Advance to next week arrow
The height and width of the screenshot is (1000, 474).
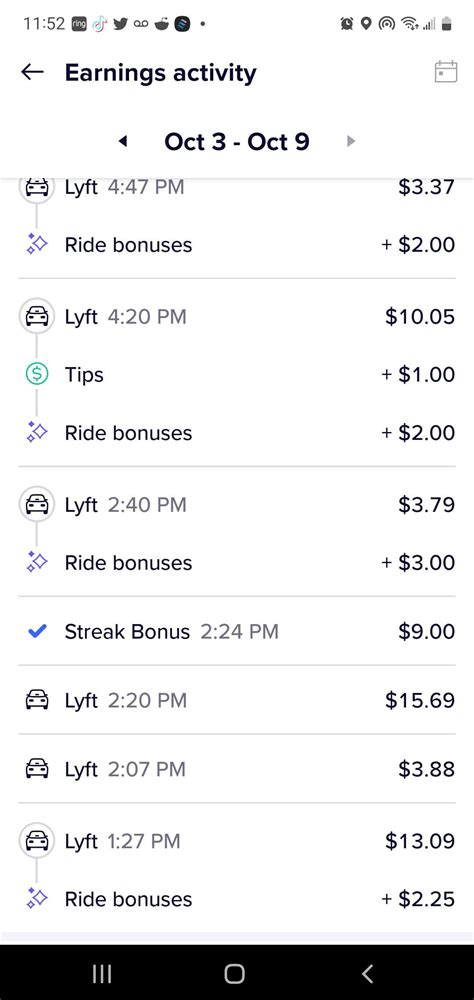point(350,142)
